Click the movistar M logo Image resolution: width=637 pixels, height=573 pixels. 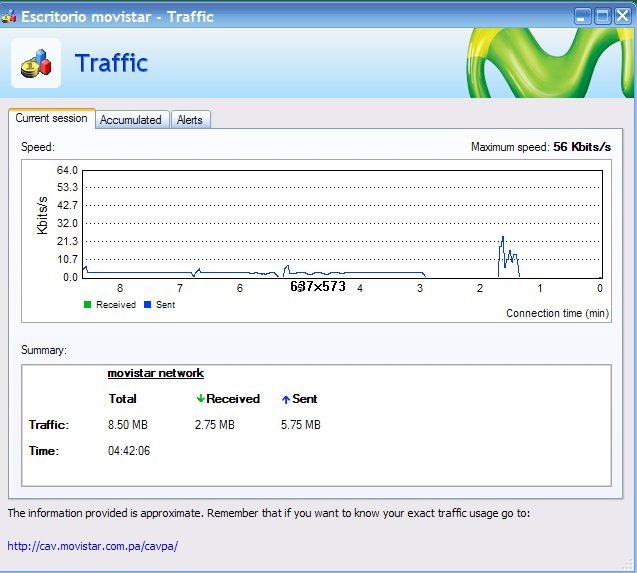point(549,63)
